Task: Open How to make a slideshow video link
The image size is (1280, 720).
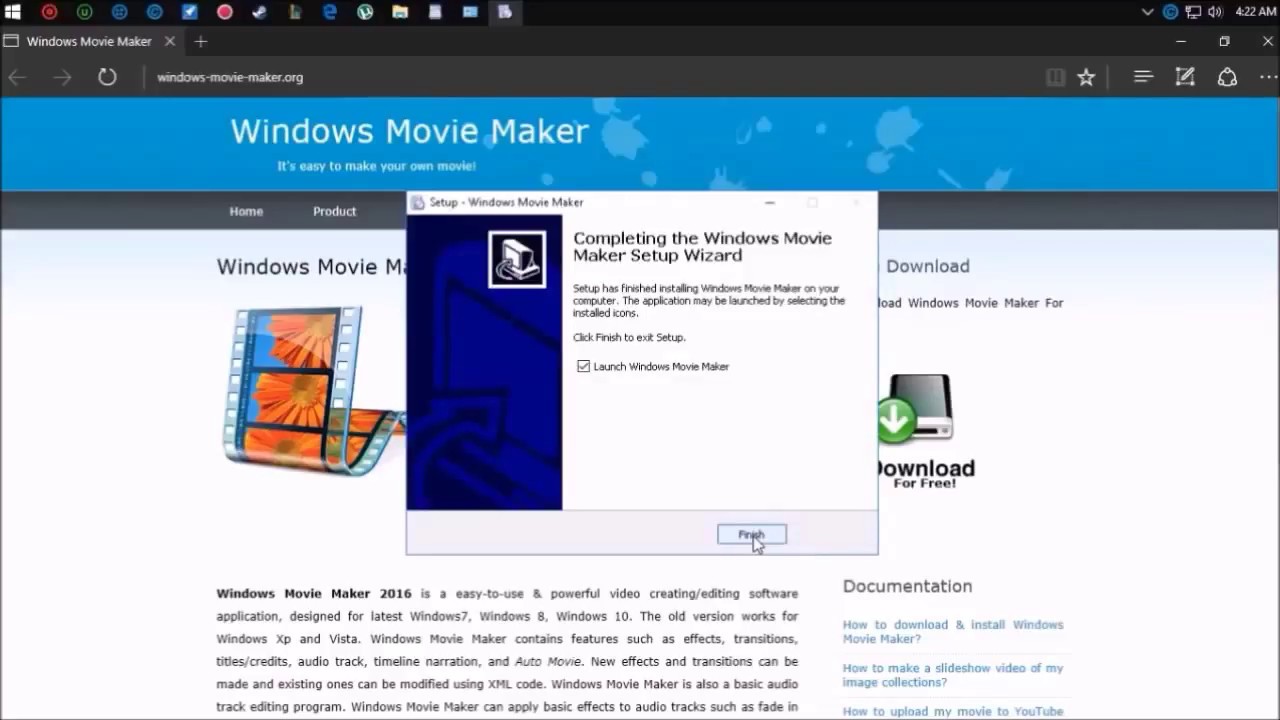Action: point(952,675)
